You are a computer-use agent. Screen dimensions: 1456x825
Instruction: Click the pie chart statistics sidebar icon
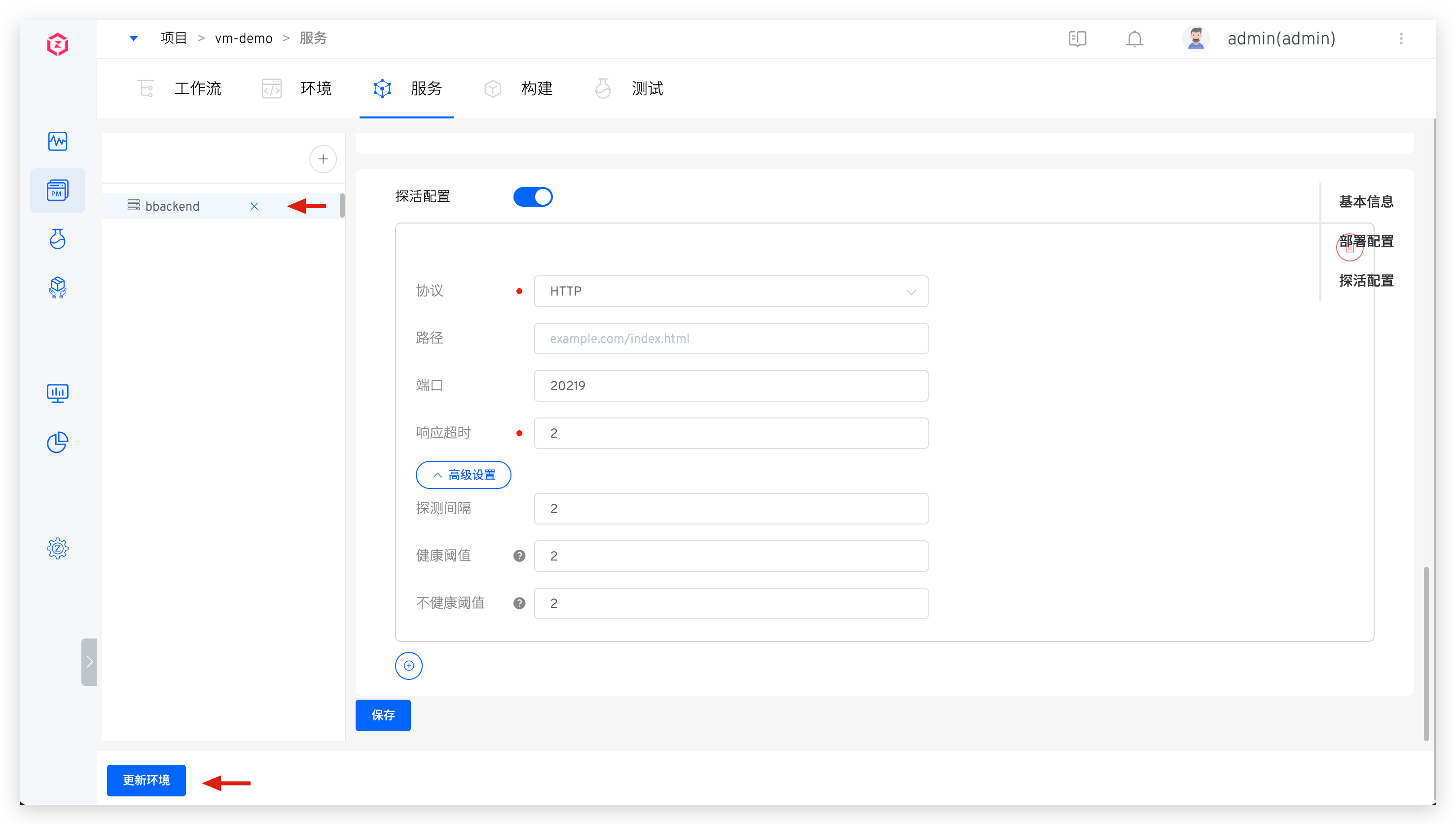tap(58, 442)
